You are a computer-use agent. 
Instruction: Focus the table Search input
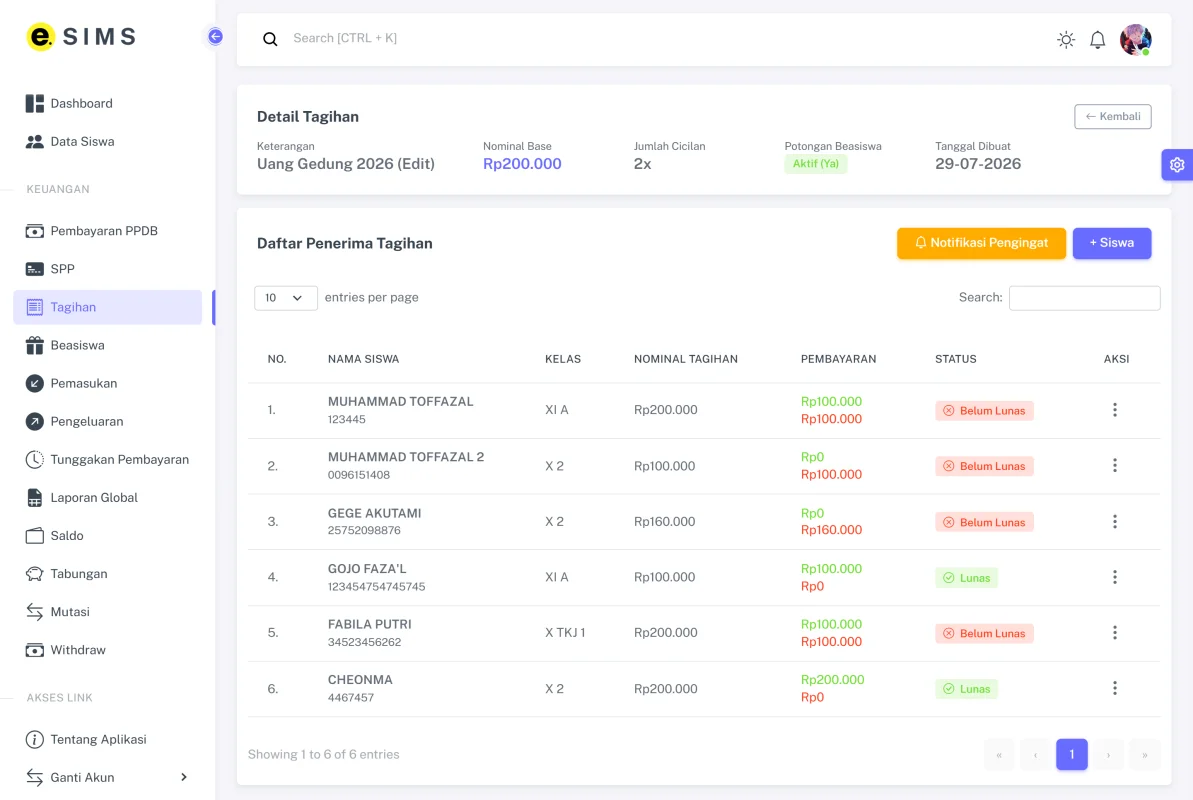click(x=1084, y=298)
